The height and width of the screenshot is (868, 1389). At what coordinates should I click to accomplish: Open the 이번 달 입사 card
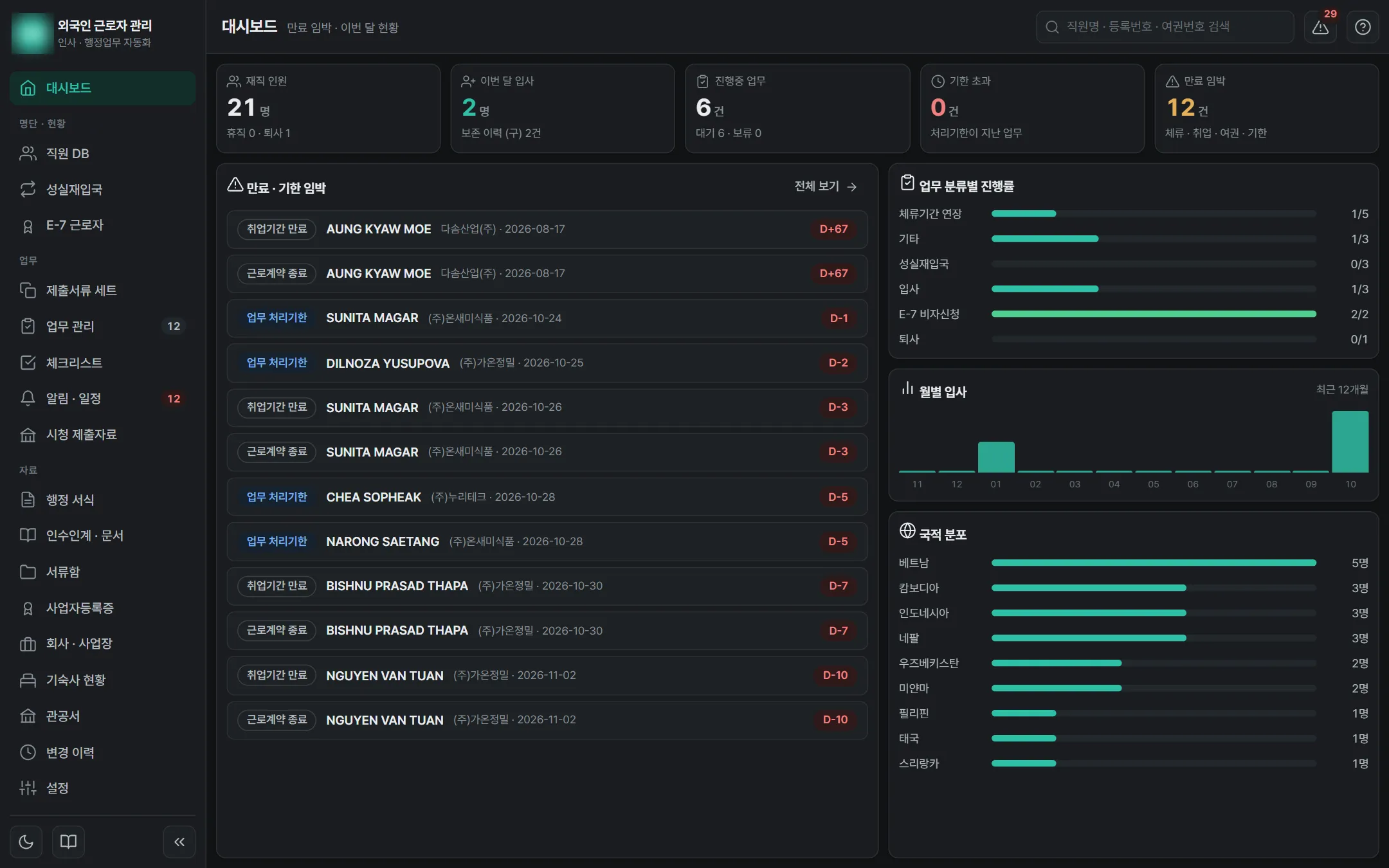[x=563, y=108]
